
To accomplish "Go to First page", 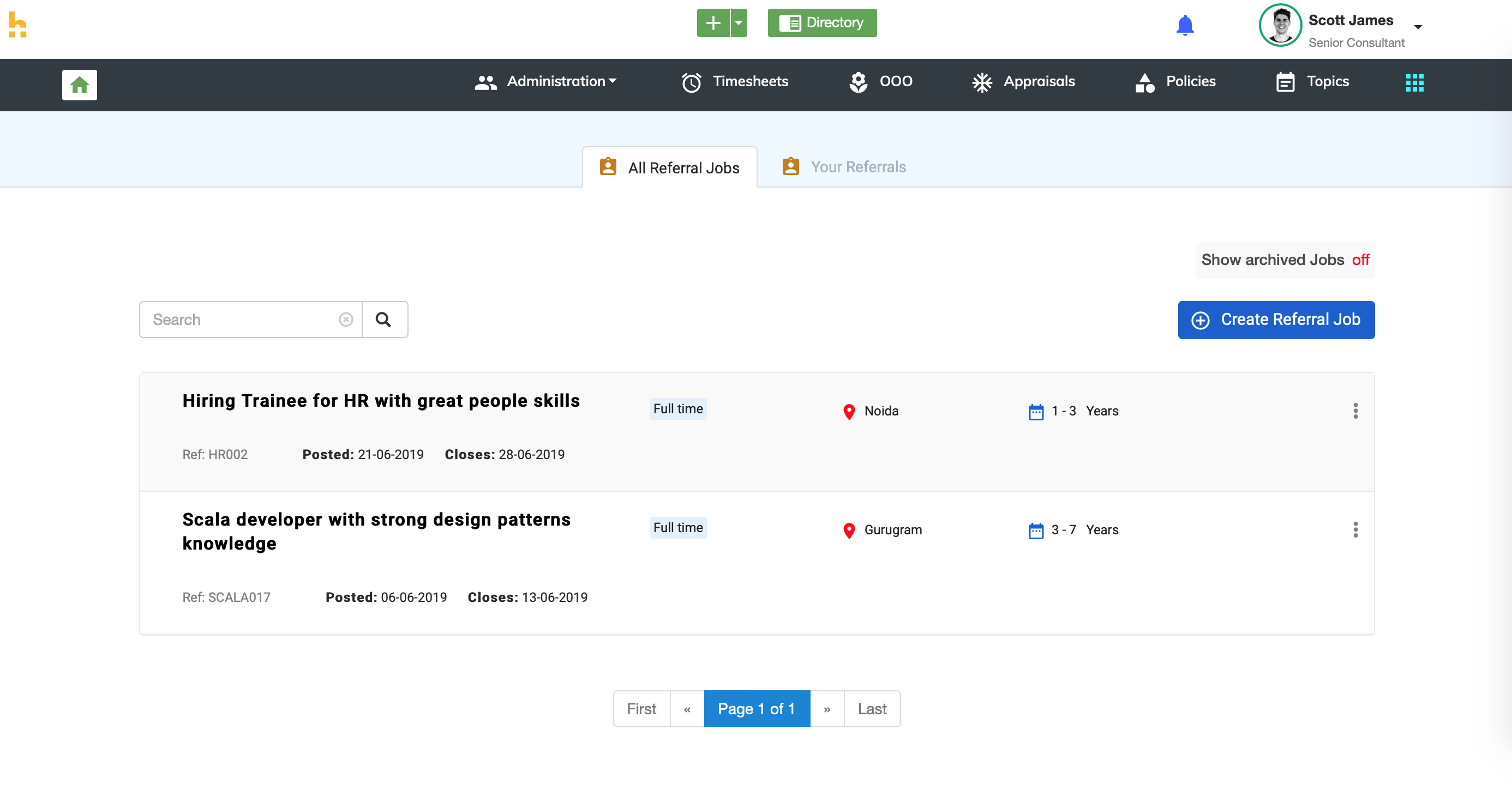I will click(641, 709).
